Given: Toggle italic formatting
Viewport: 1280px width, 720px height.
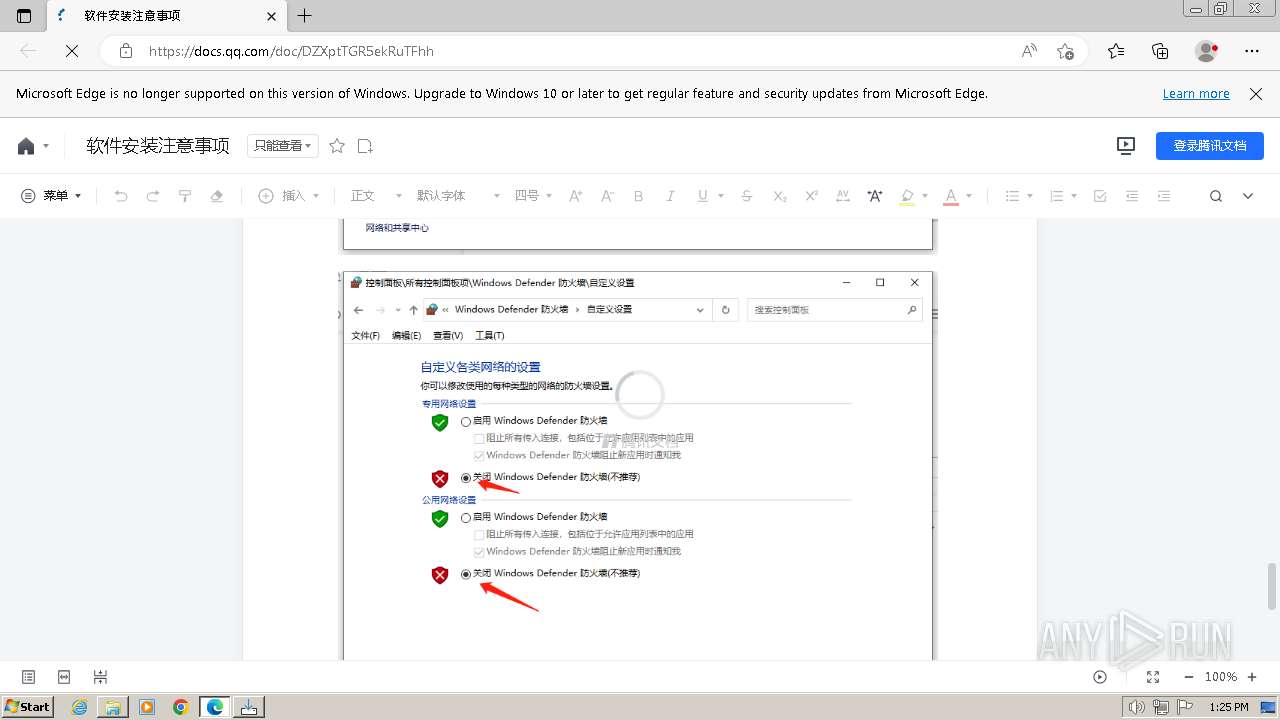Looking at the screenshot, I should tap(671, 196).
